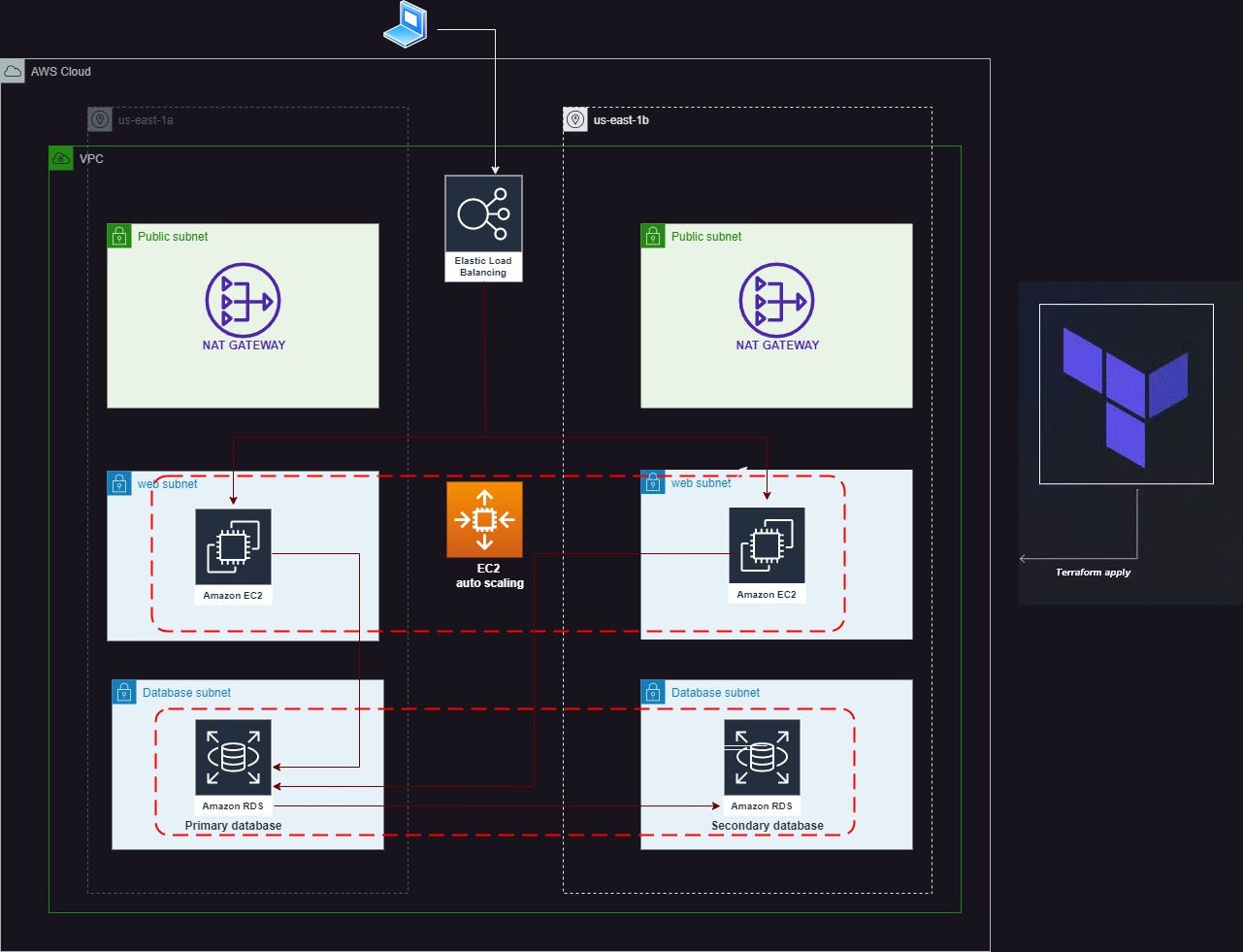
Task: Select the Amazon RDS secondary database icon
Action: 762,757
